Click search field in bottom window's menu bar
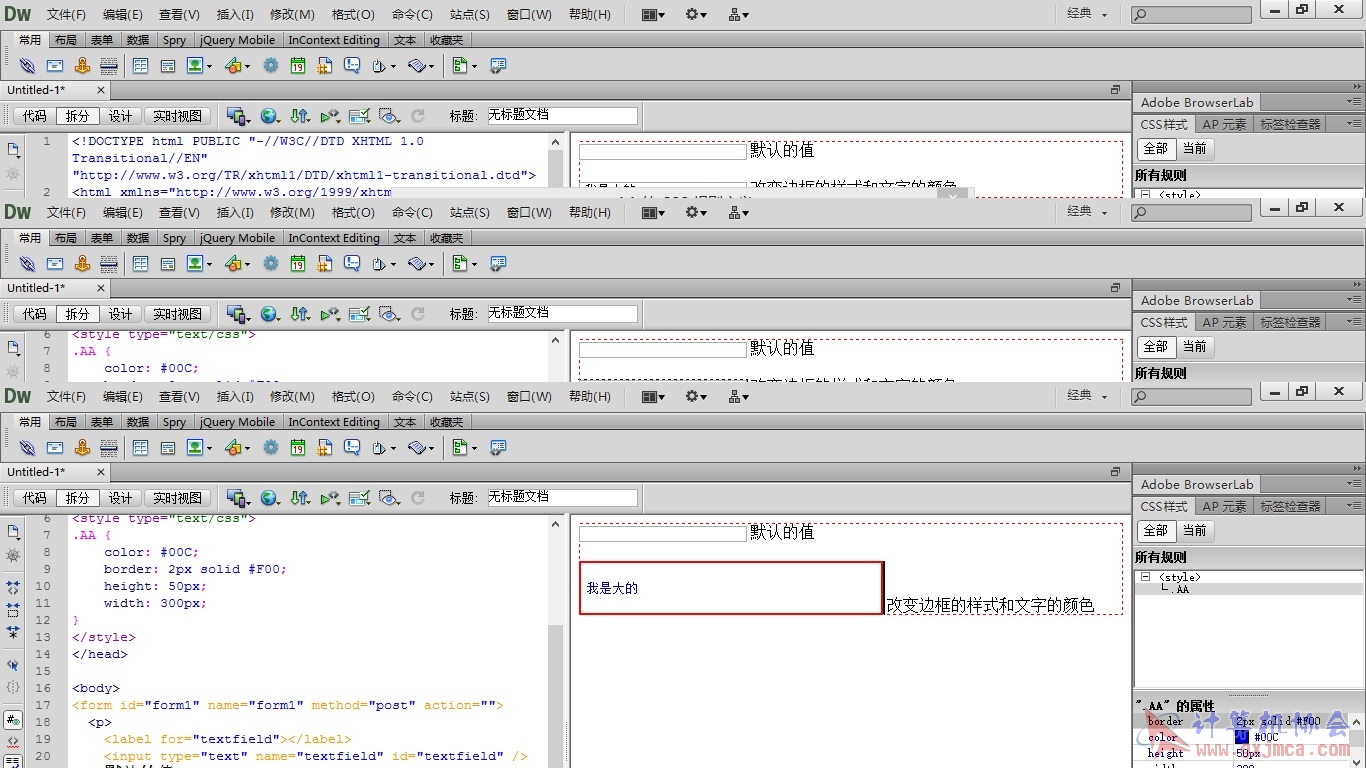 click(x=1191, y=397)
